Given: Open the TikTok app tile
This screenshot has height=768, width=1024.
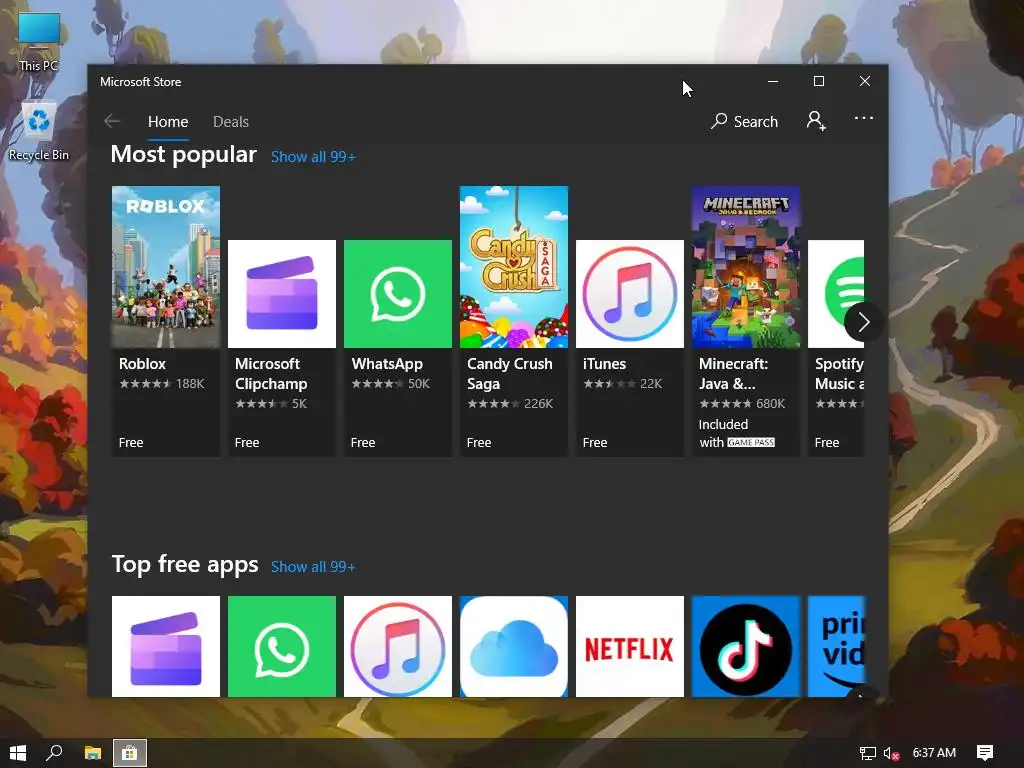Looking at the screenshot, I should pos(746,647).
